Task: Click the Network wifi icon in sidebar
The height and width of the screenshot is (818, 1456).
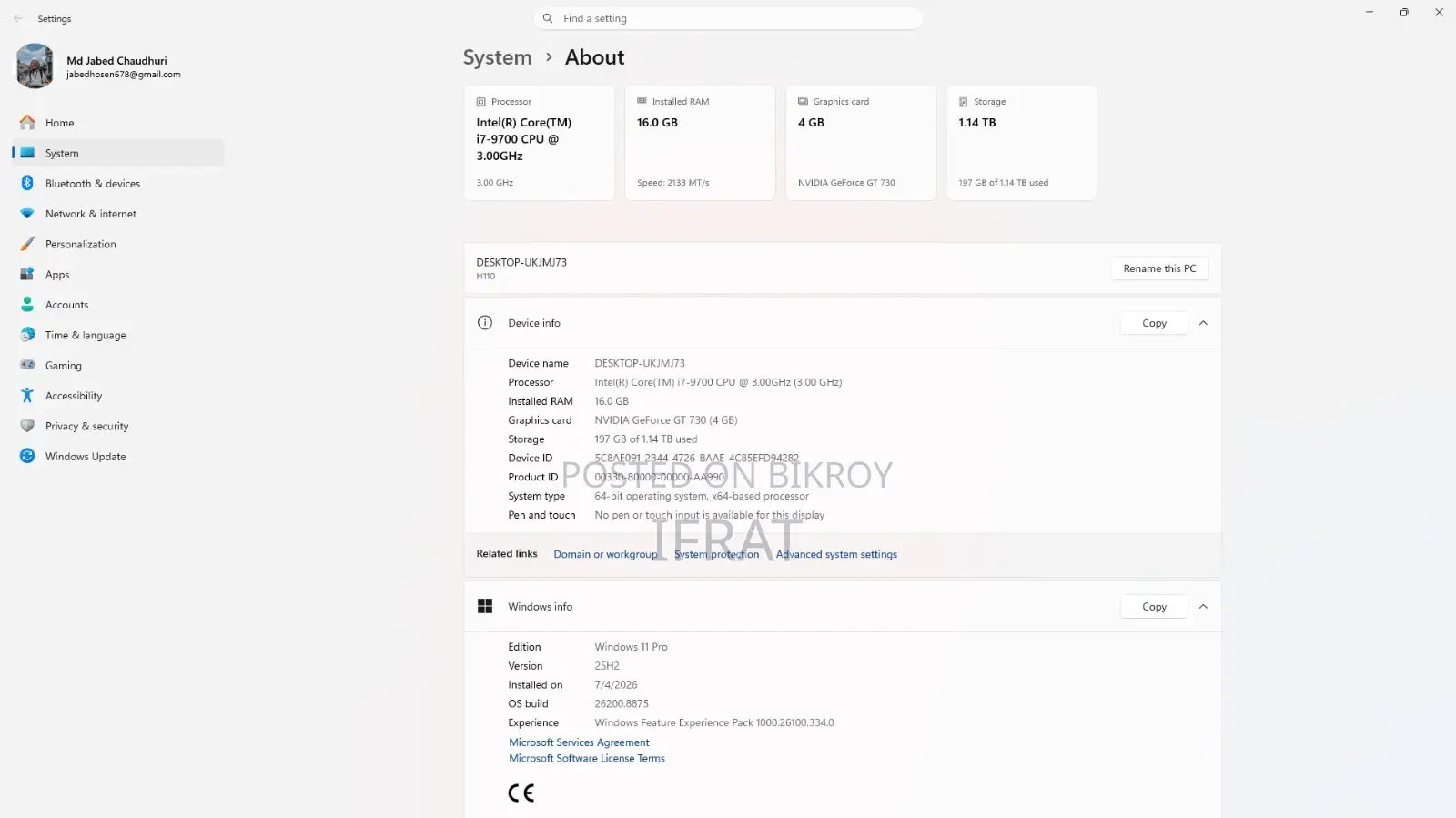Action: click(x=27, y=214)
